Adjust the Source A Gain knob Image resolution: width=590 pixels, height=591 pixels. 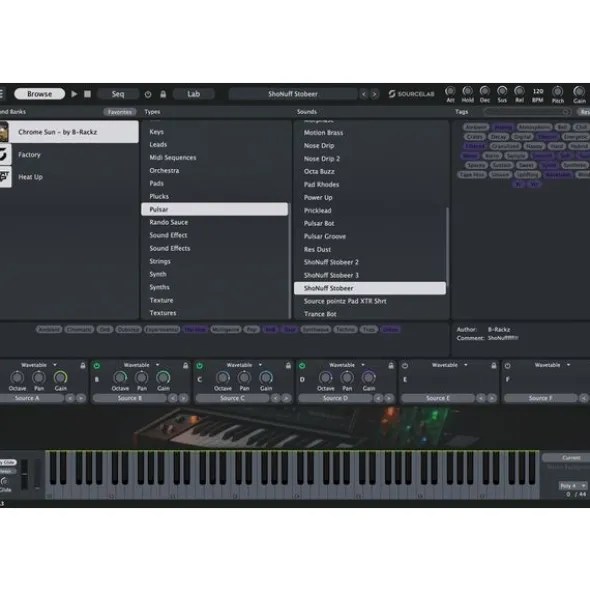60,377
